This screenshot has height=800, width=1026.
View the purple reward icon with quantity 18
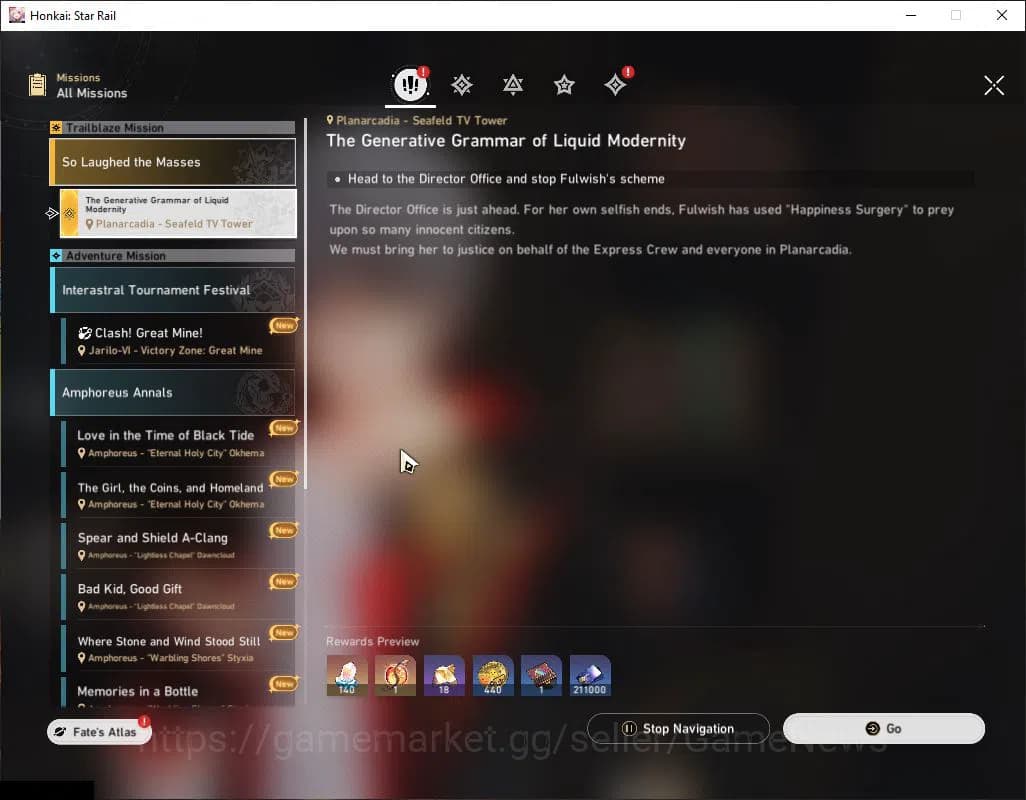point(444,675)
